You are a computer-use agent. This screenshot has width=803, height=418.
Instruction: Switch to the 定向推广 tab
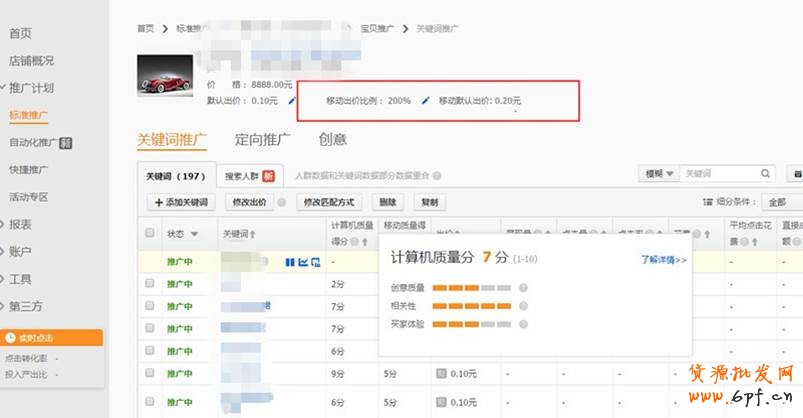coord(263,140)
